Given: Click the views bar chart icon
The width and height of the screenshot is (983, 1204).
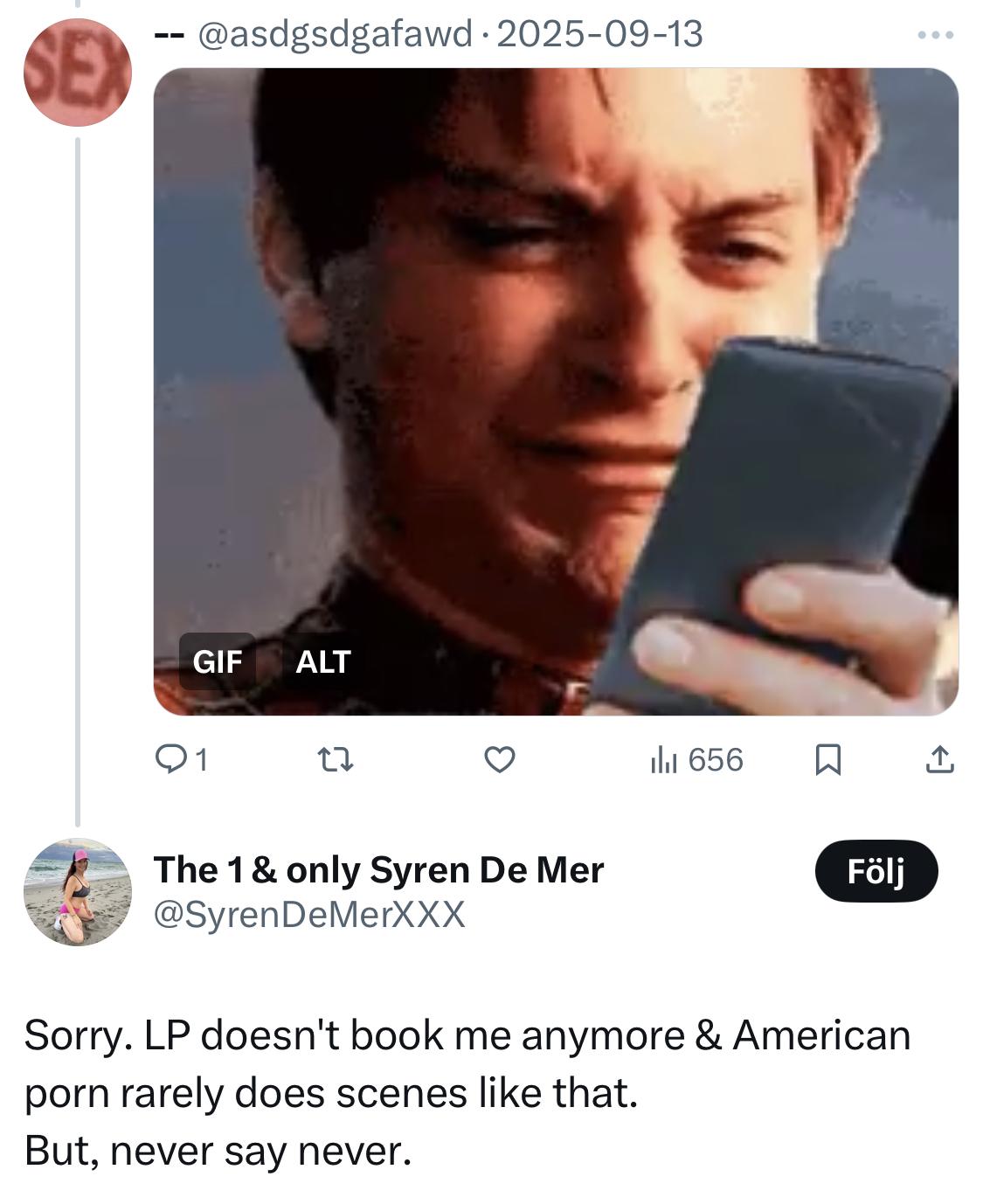Looking at the screenshot, I should (x=663, y=760).
